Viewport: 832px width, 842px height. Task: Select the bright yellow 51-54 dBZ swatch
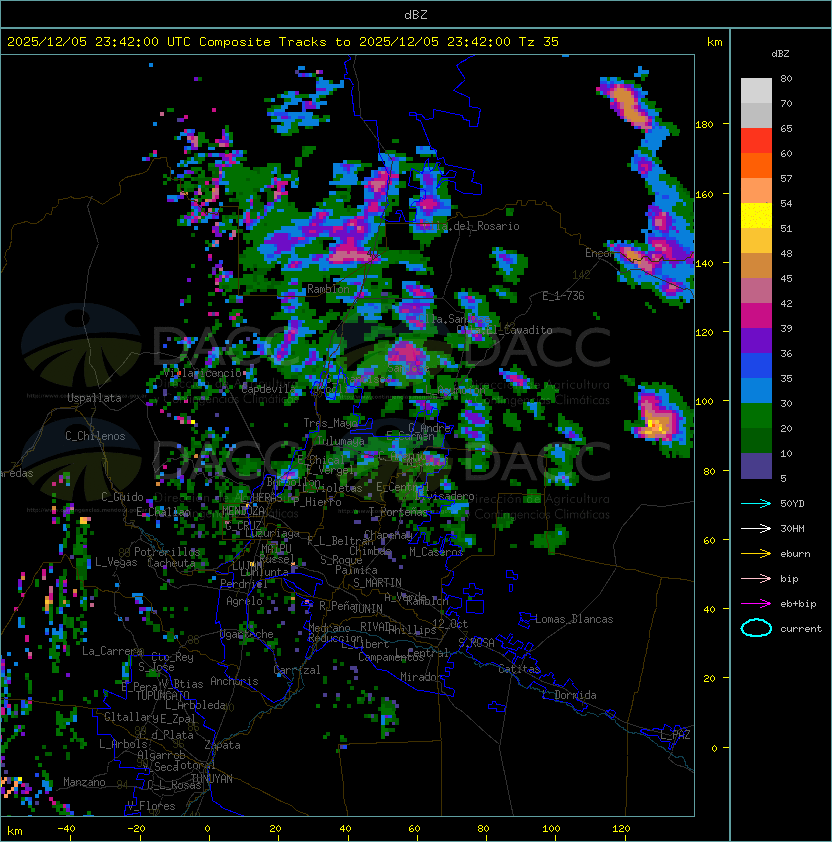756,216
